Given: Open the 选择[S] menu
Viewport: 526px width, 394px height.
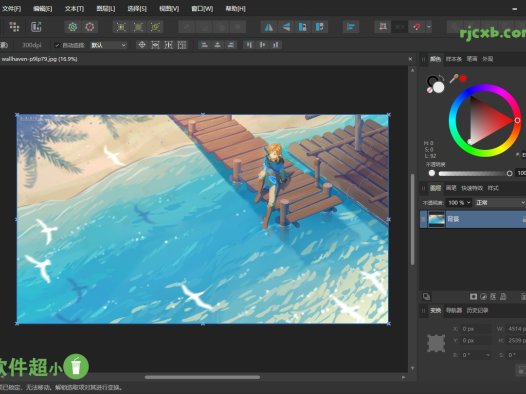Looking at the screenshot, I should [137, 9].
